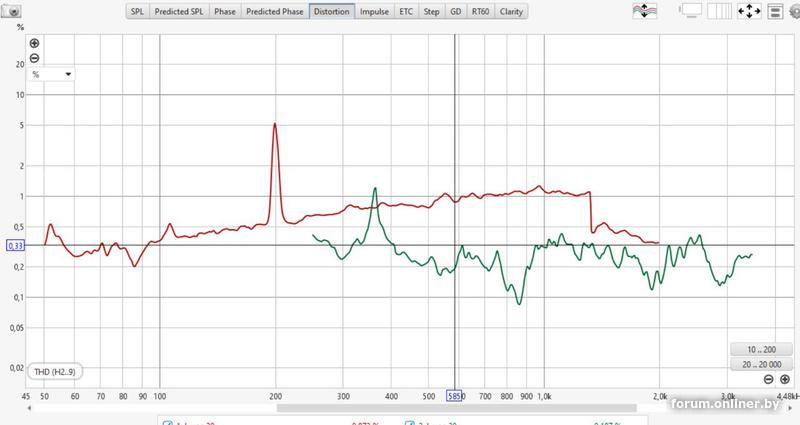Zoom in horizontal axis with plus icon
Screen dimensions: 800x425
point(785,379)
